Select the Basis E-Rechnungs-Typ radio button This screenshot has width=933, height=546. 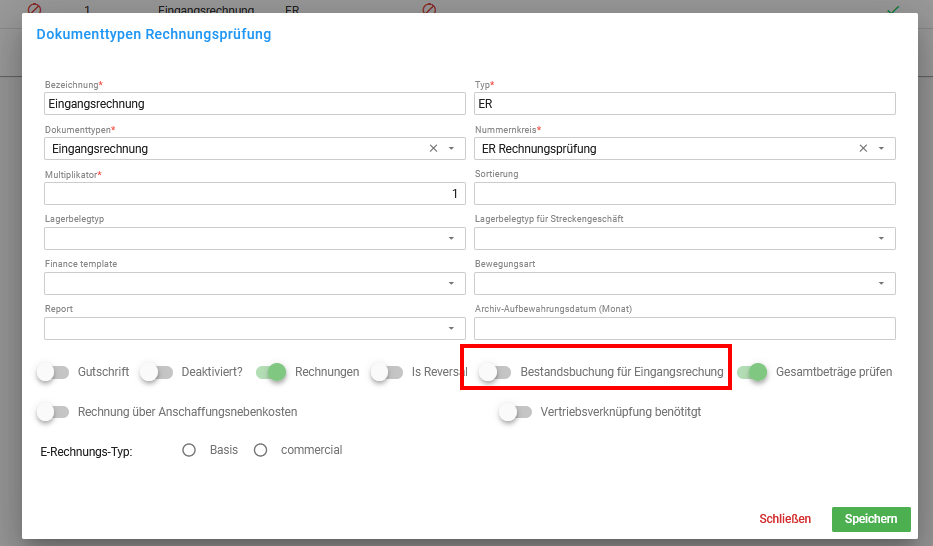pos(189,450)
